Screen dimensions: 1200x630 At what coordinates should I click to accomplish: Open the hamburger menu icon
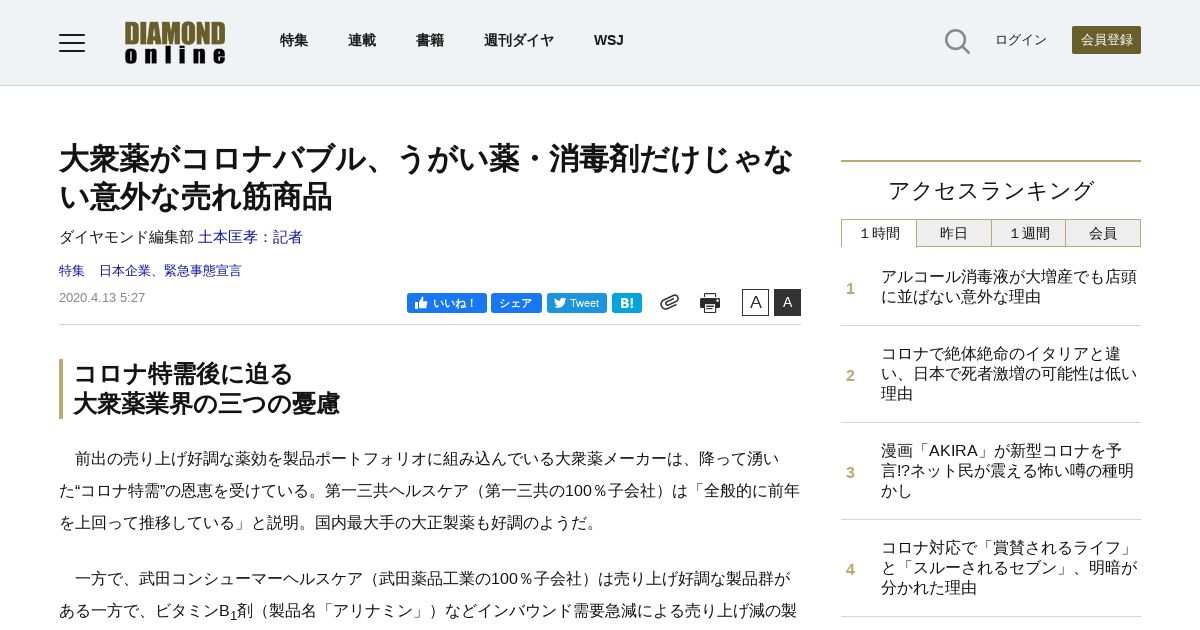click(72, 42)
